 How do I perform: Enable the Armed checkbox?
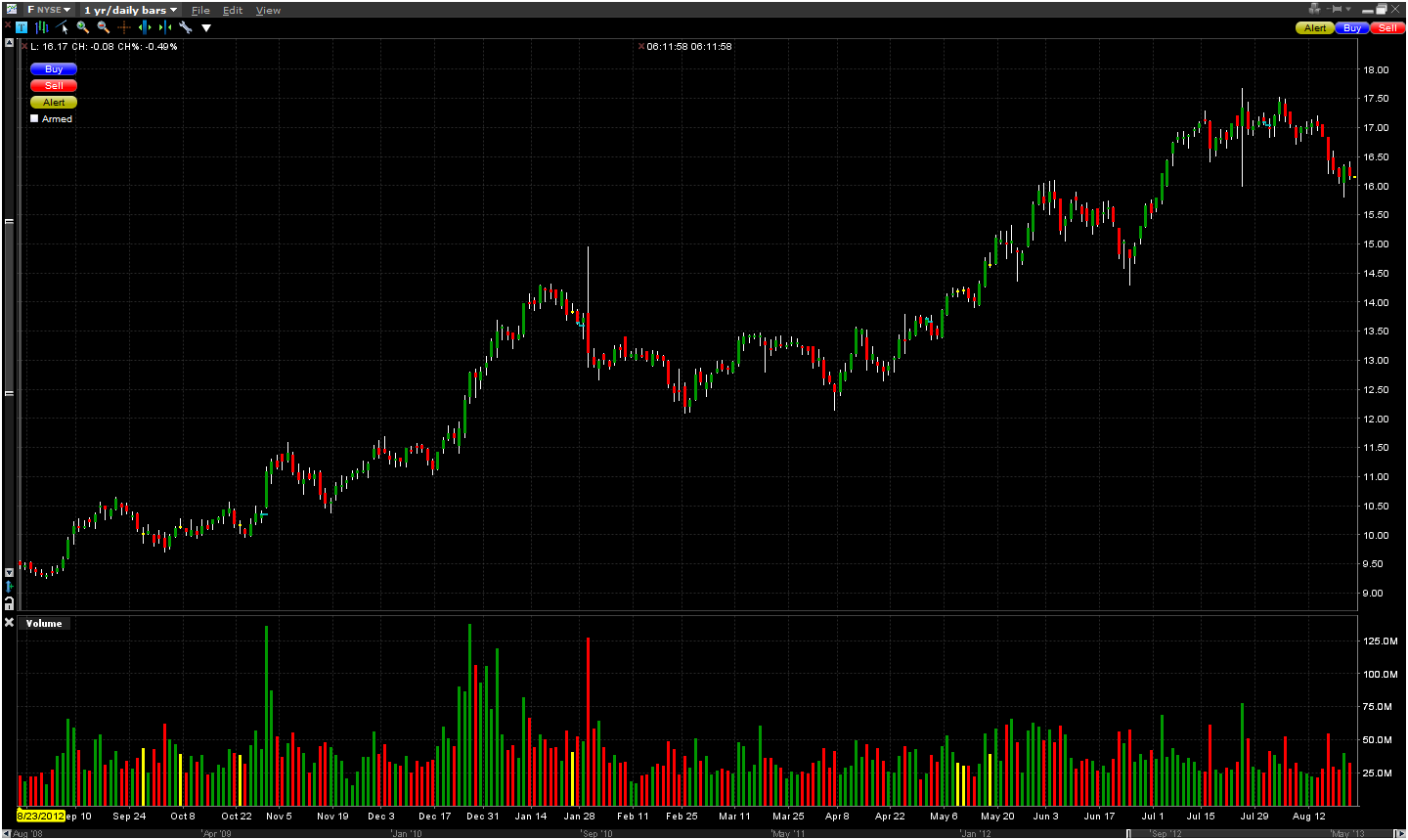[x=35, y=118]
